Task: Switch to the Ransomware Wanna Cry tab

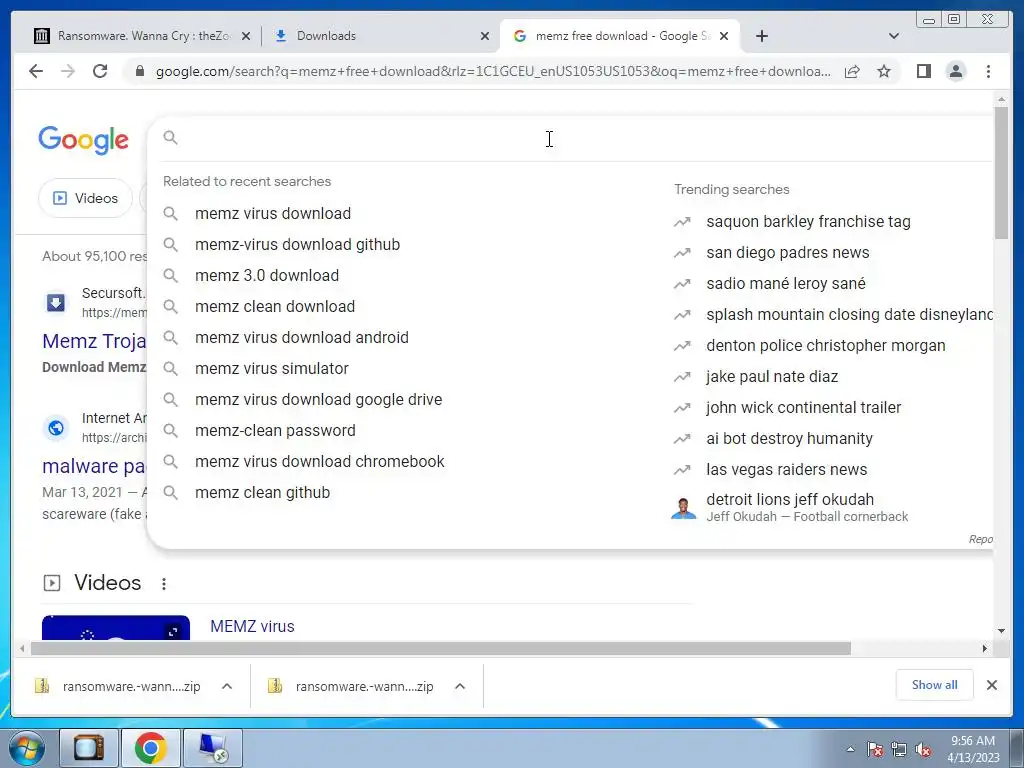Action: (x=142, y=36)
